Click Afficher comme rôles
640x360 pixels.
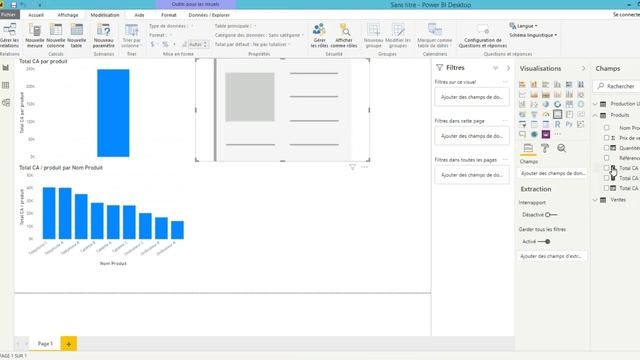pyautogui.click(x=344, y=36)
